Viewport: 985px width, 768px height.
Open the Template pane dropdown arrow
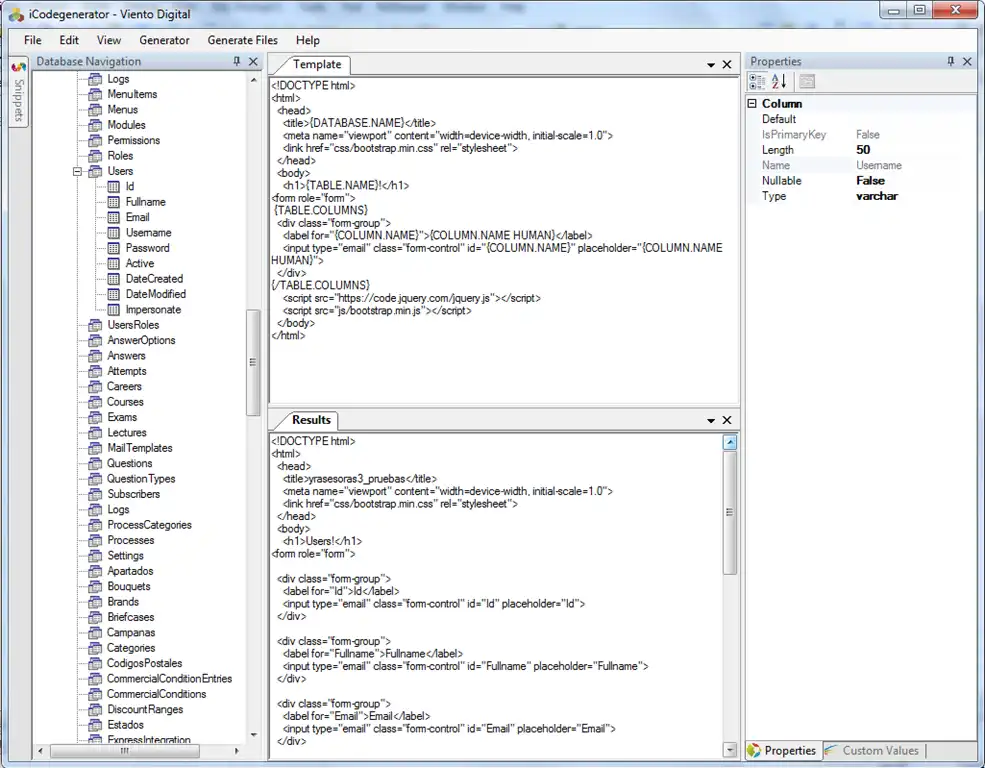tap(711, 65)
